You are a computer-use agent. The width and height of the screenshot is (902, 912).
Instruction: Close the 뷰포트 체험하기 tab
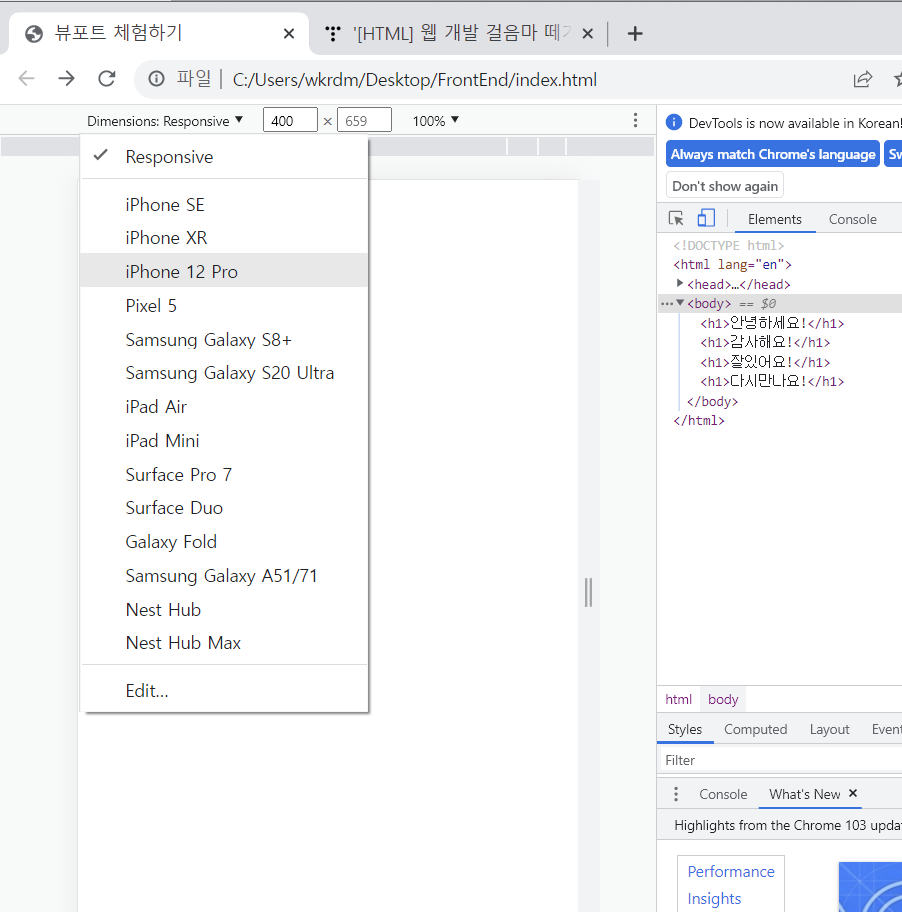click(x=288, y=34)
